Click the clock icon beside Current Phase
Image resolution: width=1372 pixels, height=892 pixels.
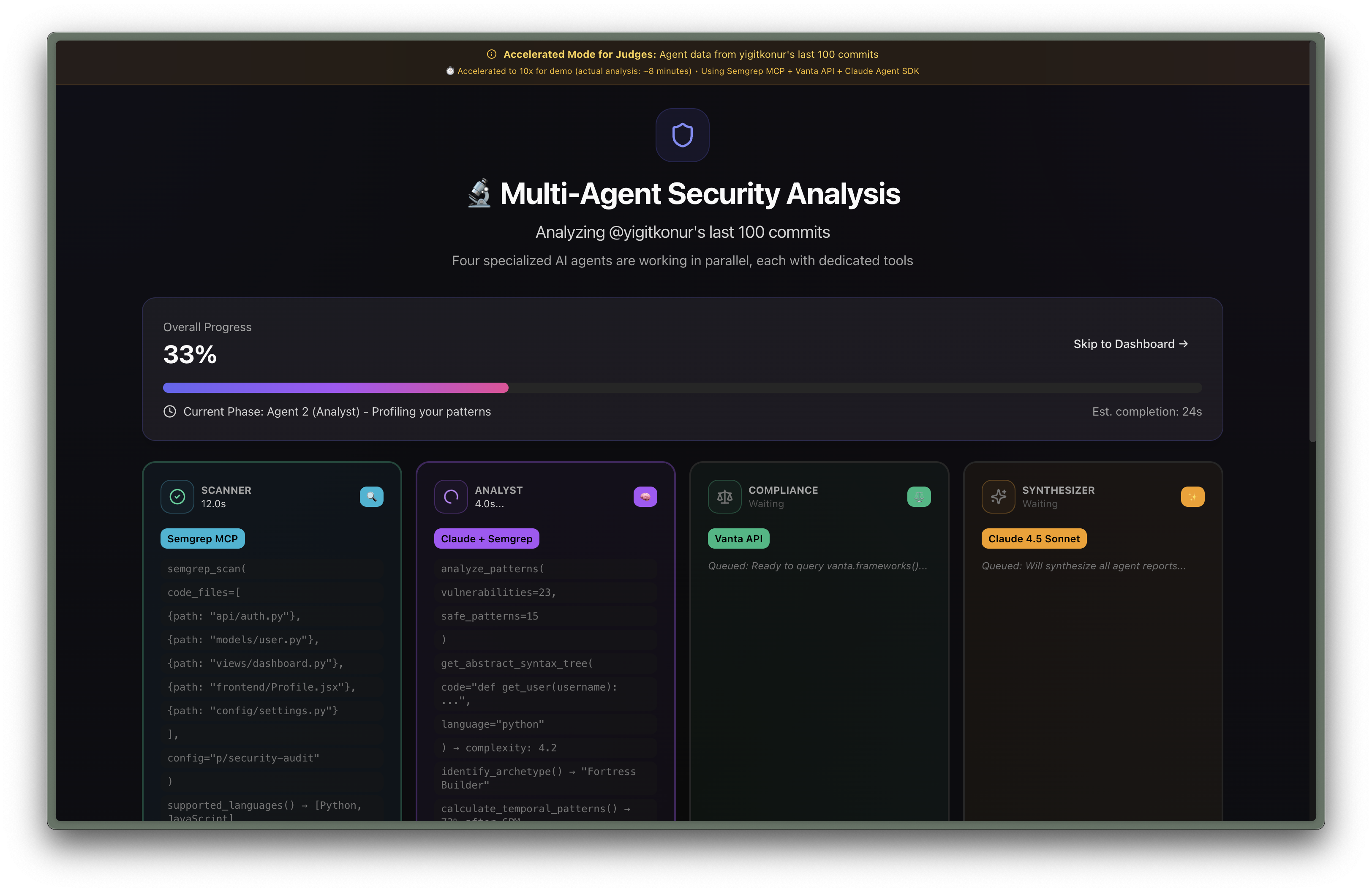click(169, 411)
